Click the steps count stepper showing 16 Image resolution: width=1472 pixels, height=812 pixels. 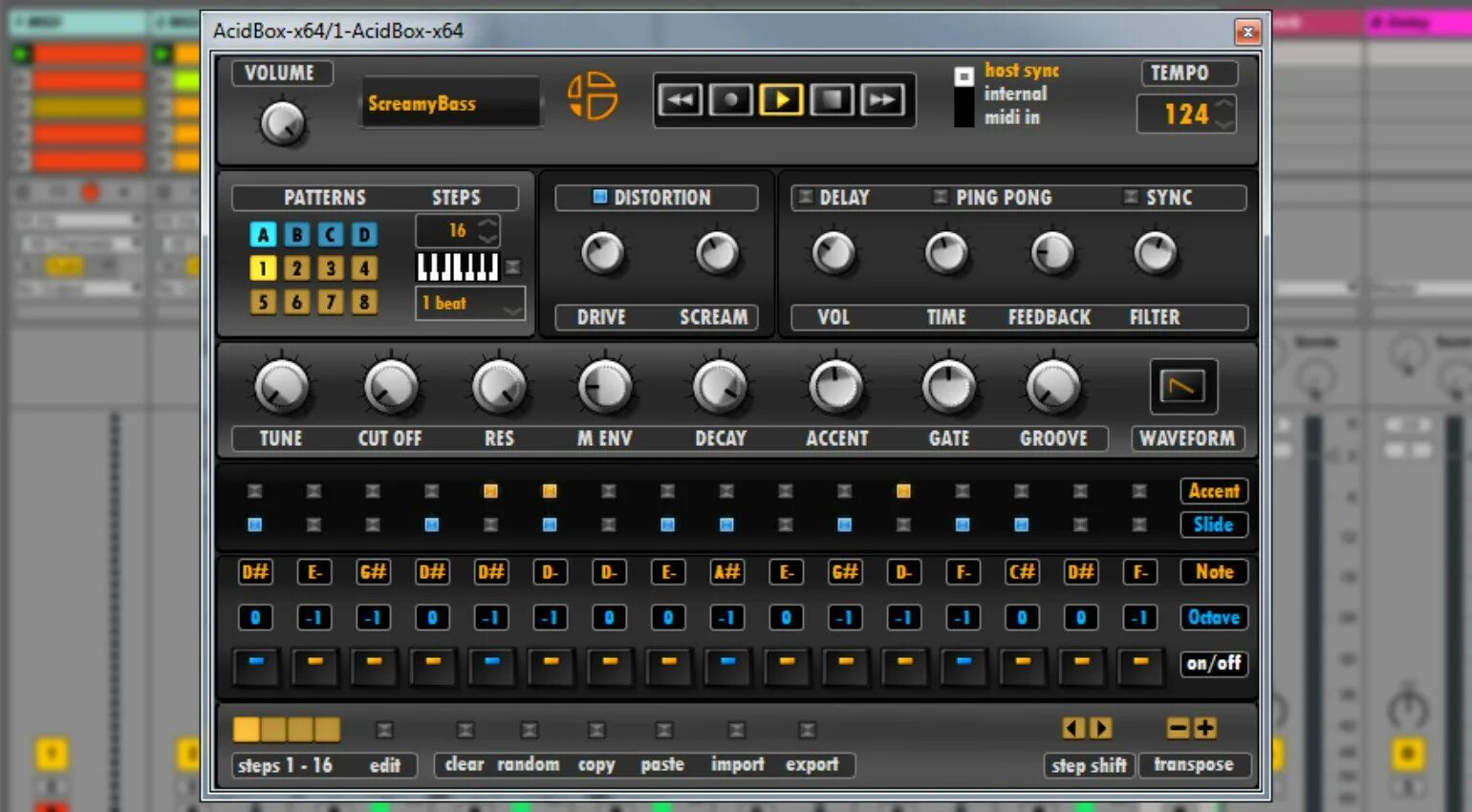pyautogui.click(x=487, y=230)
